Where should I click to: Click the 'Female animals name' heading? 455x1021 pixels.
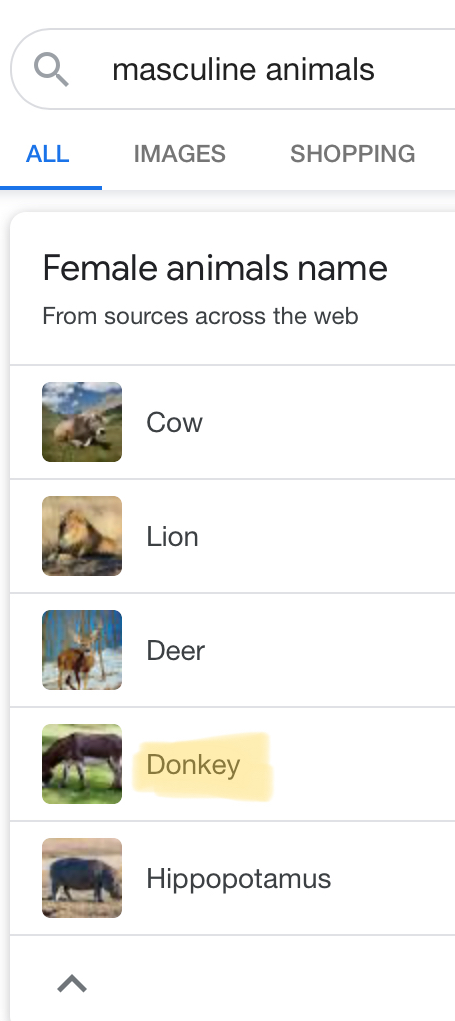tap(215, 268)
